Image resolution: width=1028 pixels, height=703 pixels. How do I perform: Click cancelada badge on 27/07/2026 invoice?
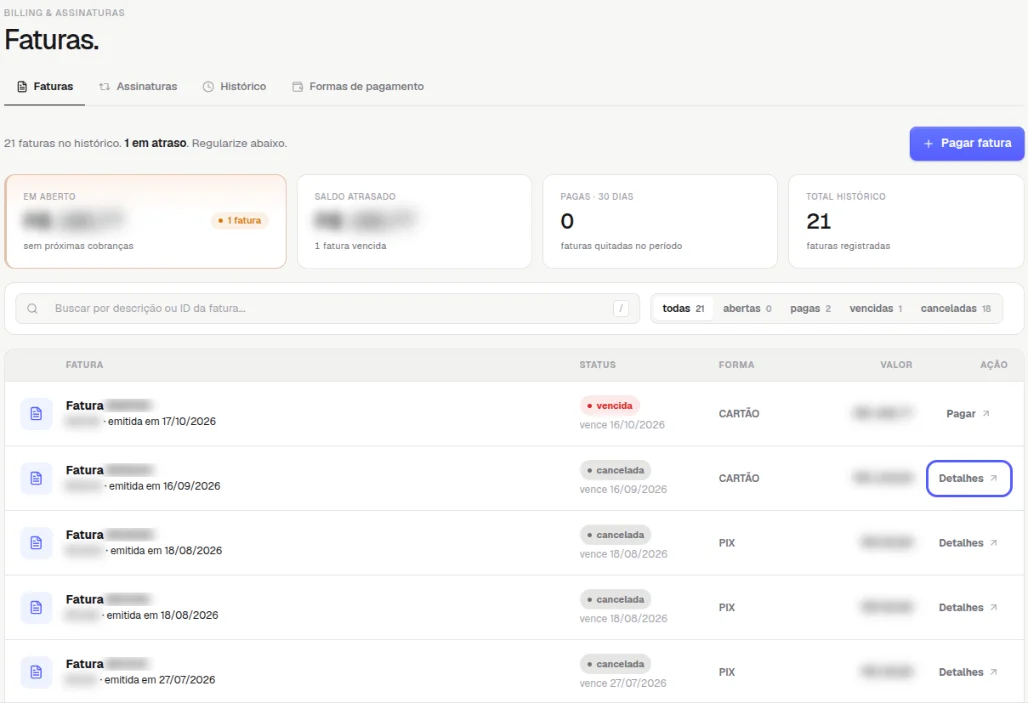615,664
